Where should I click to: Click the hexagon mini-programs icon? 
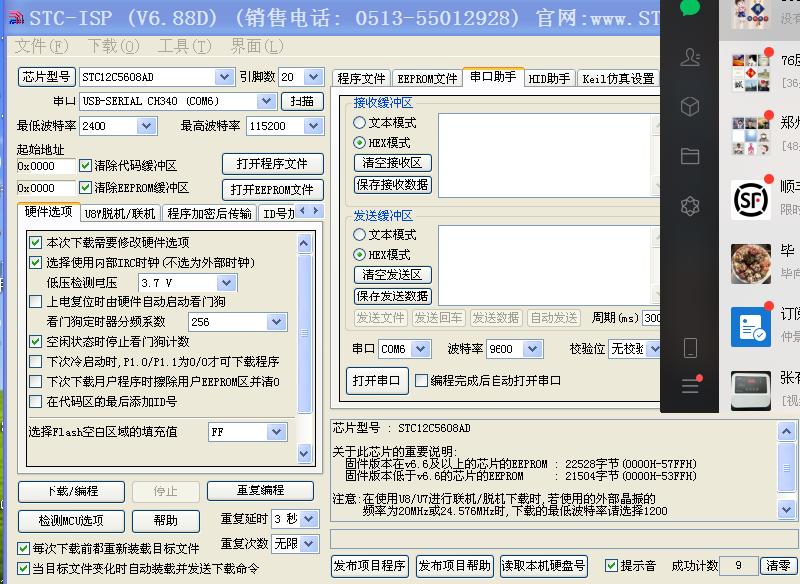689,206
